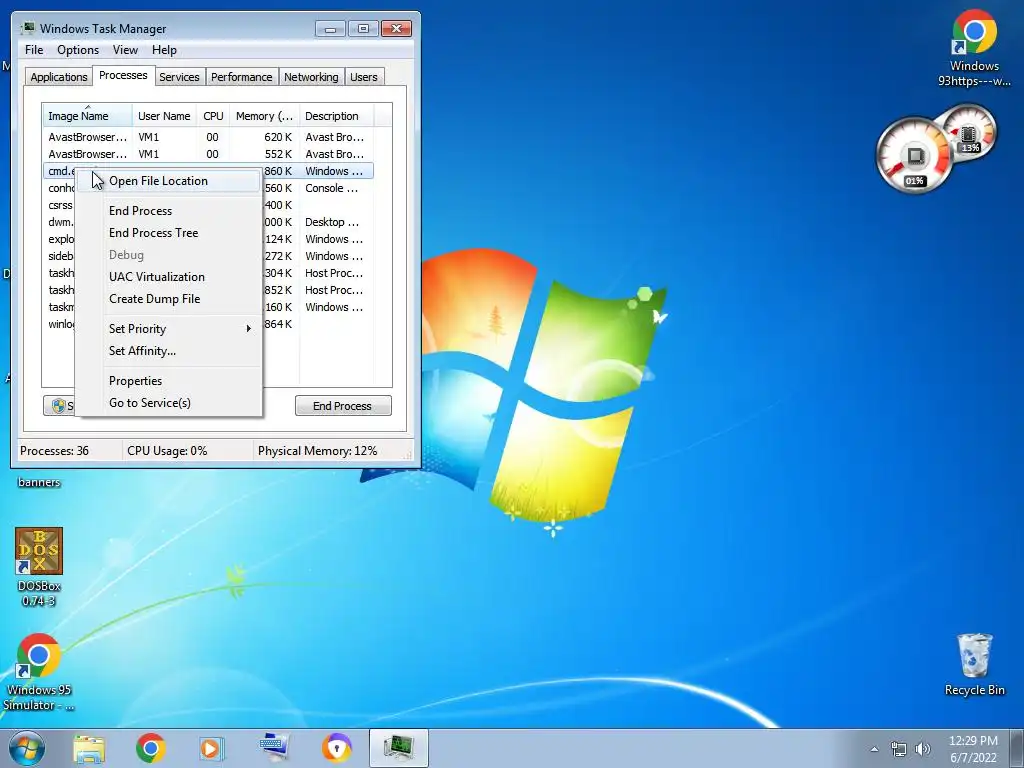This screenshot has height=768, width=1024.
Task: Open the Options menu
Action: click(78, 50)
